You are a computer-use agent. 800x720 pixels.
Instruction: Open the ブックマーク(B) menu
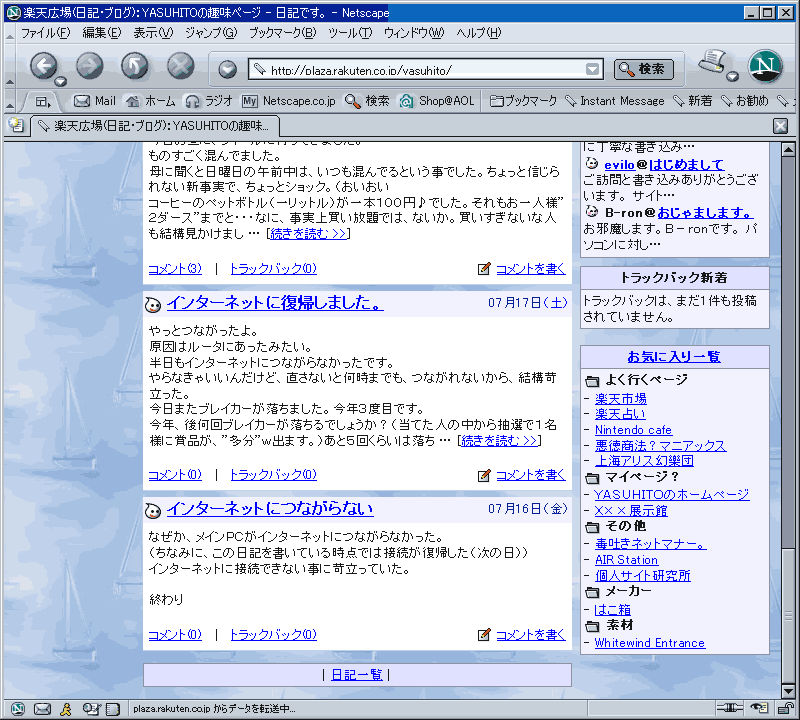coord(283,33)
